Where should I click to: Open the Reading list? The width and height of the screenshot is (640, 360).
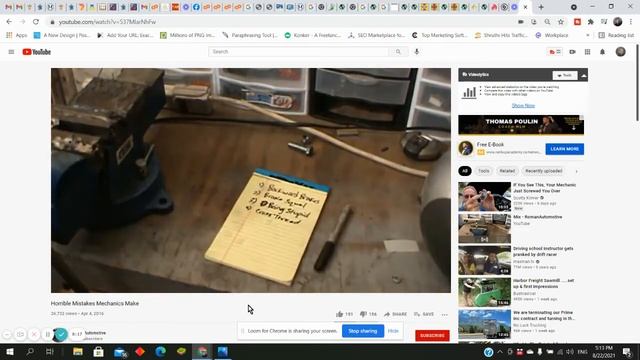point(616,36)
